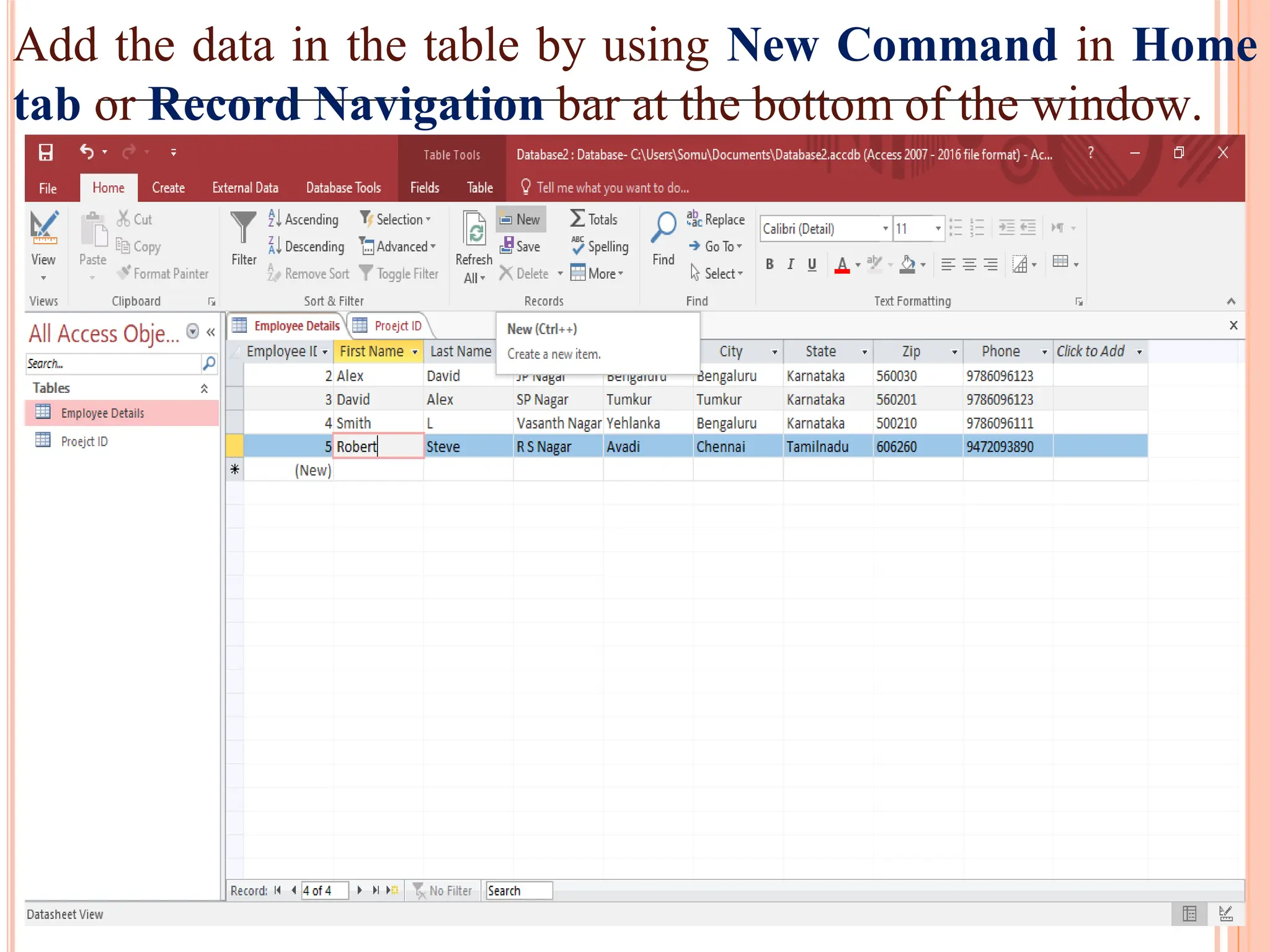Switch to Design View icon in status bar
This screenshot has height=952, width=1270.
(1225, 914)
